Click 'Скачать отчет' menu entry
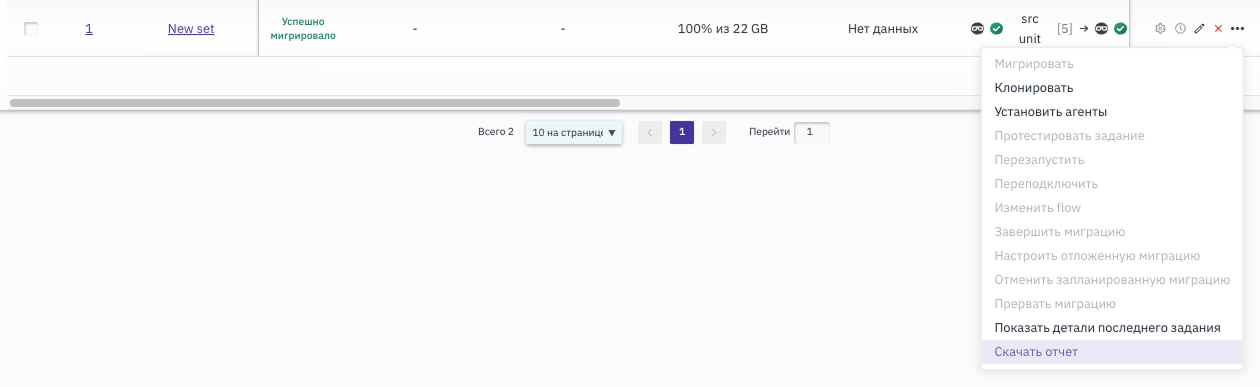 click(x=1036, y=352)
